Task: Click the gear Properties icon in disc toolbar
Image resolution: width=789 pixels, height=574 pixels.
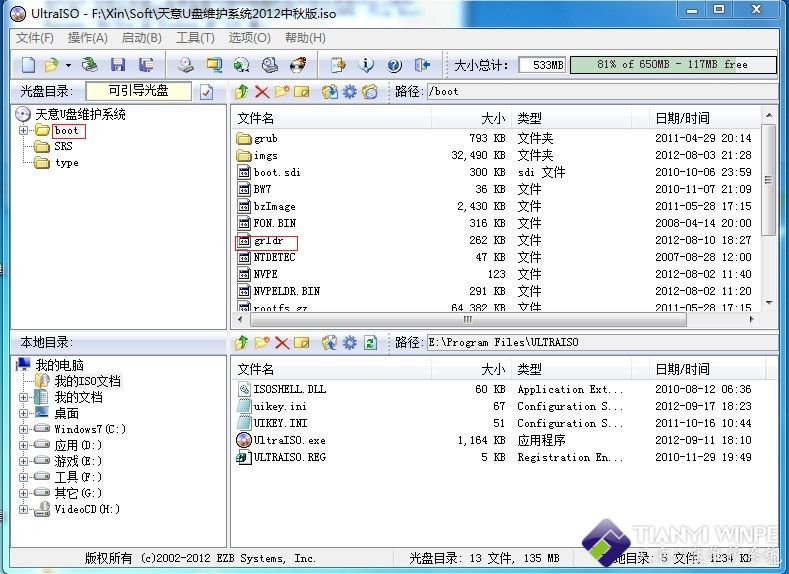Action: point(350,92)
